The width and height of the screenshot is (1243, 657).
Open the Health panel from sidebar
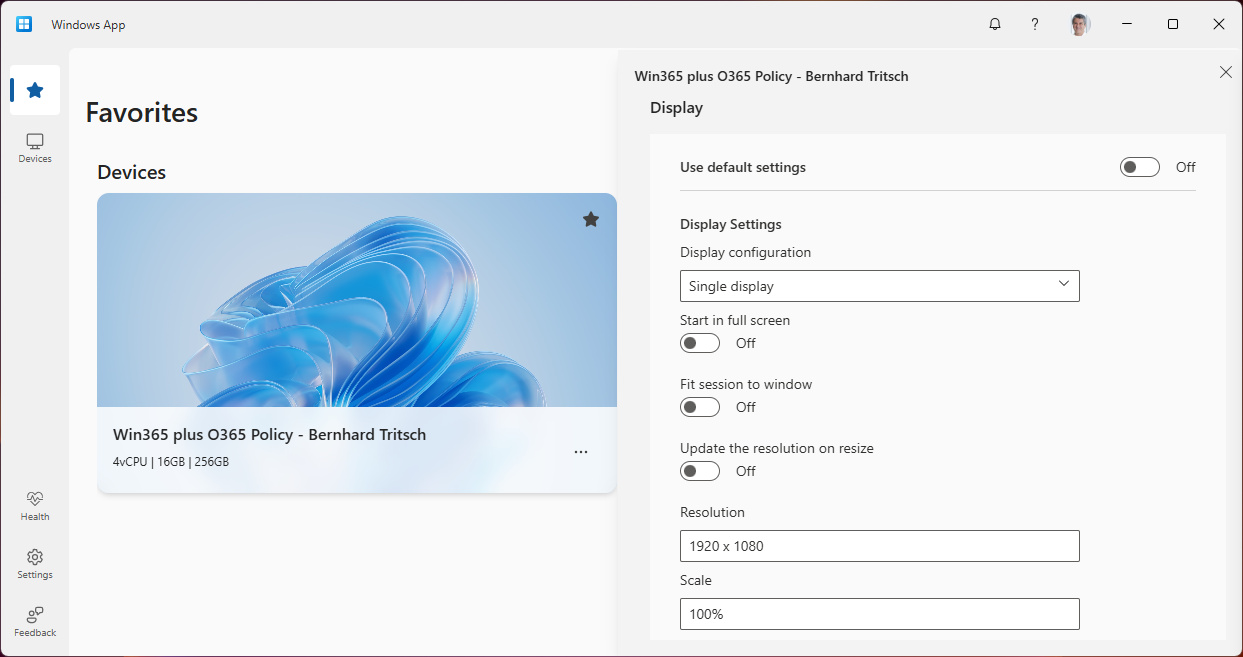click(x=34, y=505)
